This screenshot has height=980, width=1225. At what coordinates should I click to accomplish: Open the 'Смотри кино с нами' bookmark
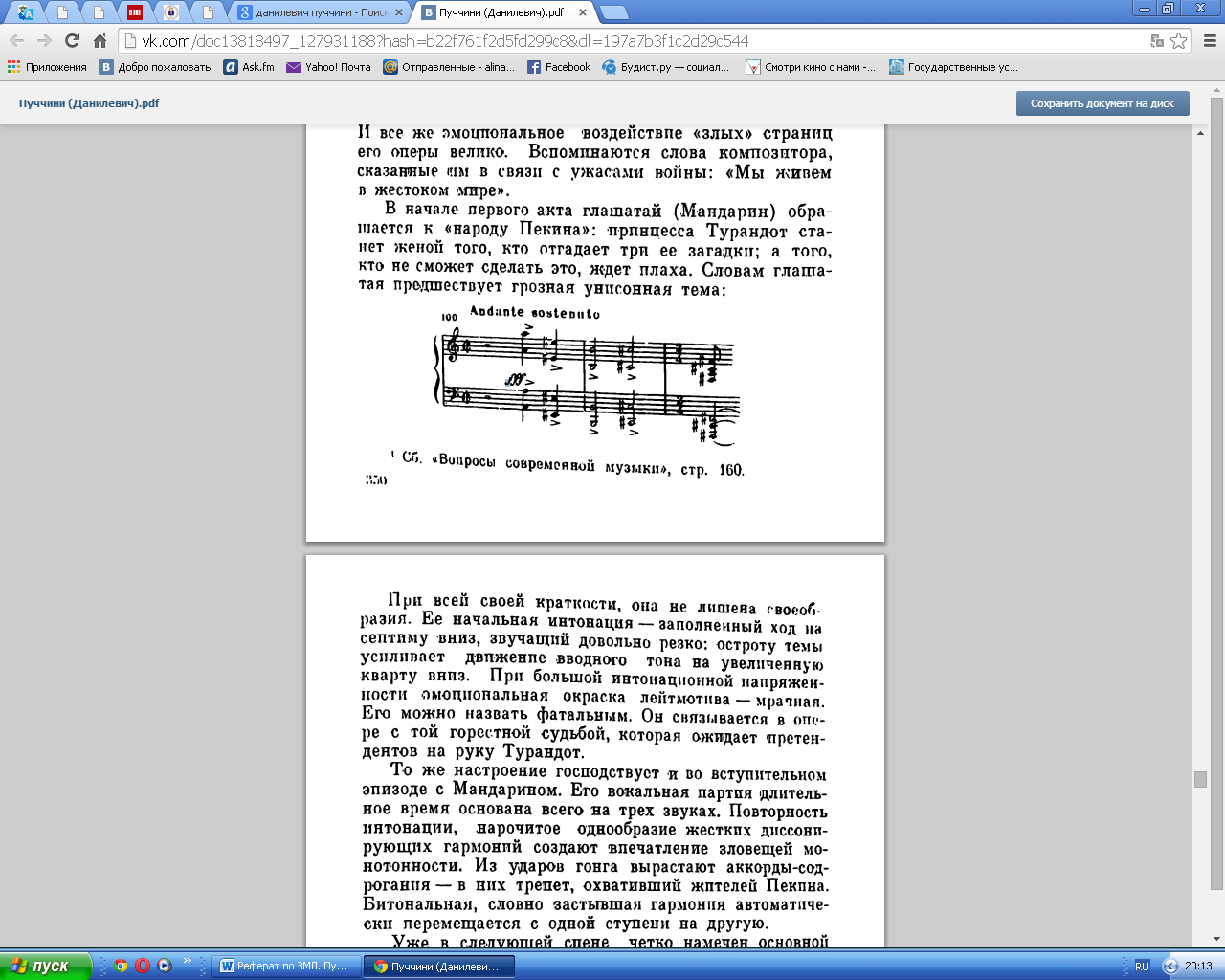tap(811, 67)
